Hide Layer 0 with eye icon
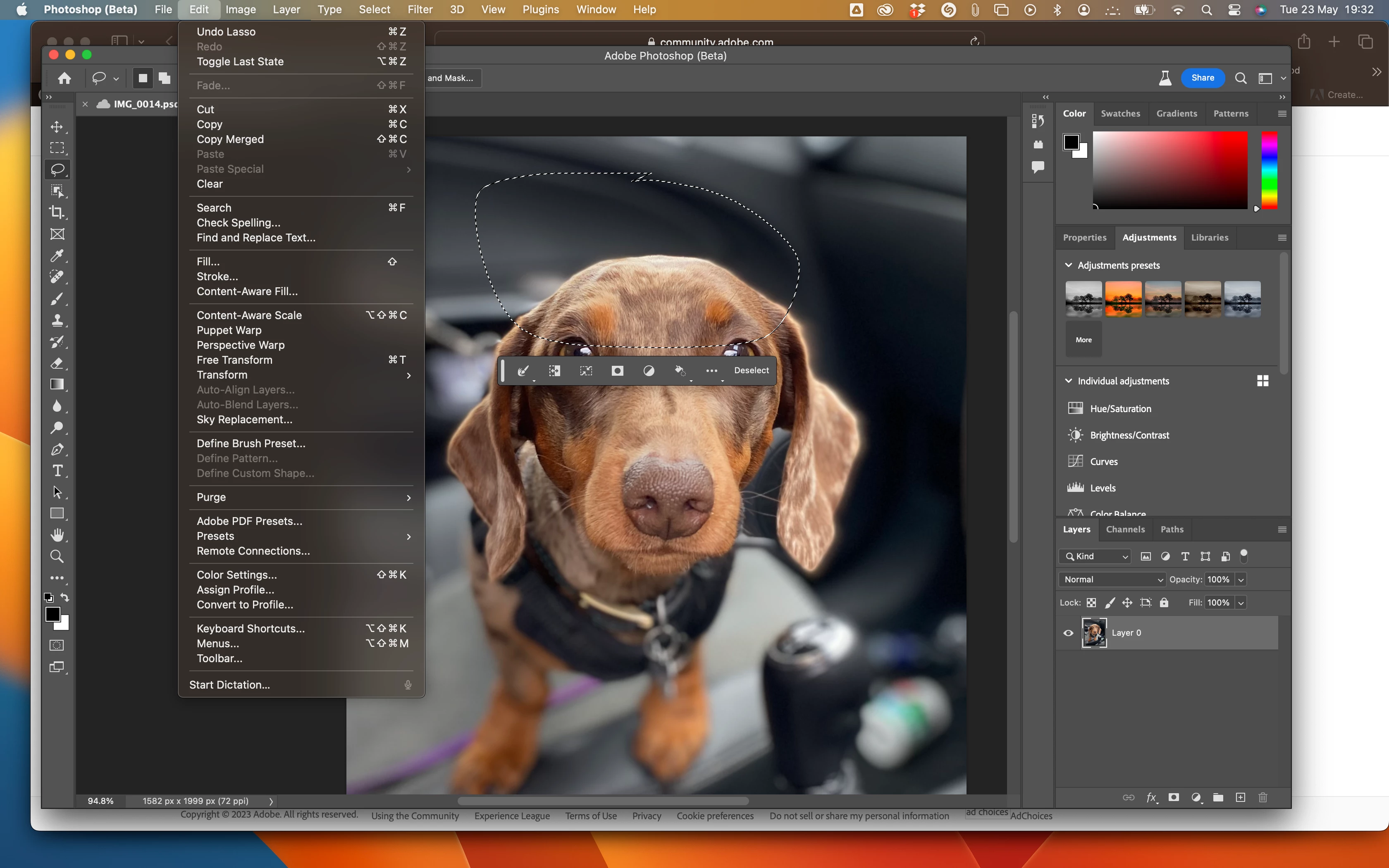The height and width of the screenshot is (868, 1389). 1068,633
